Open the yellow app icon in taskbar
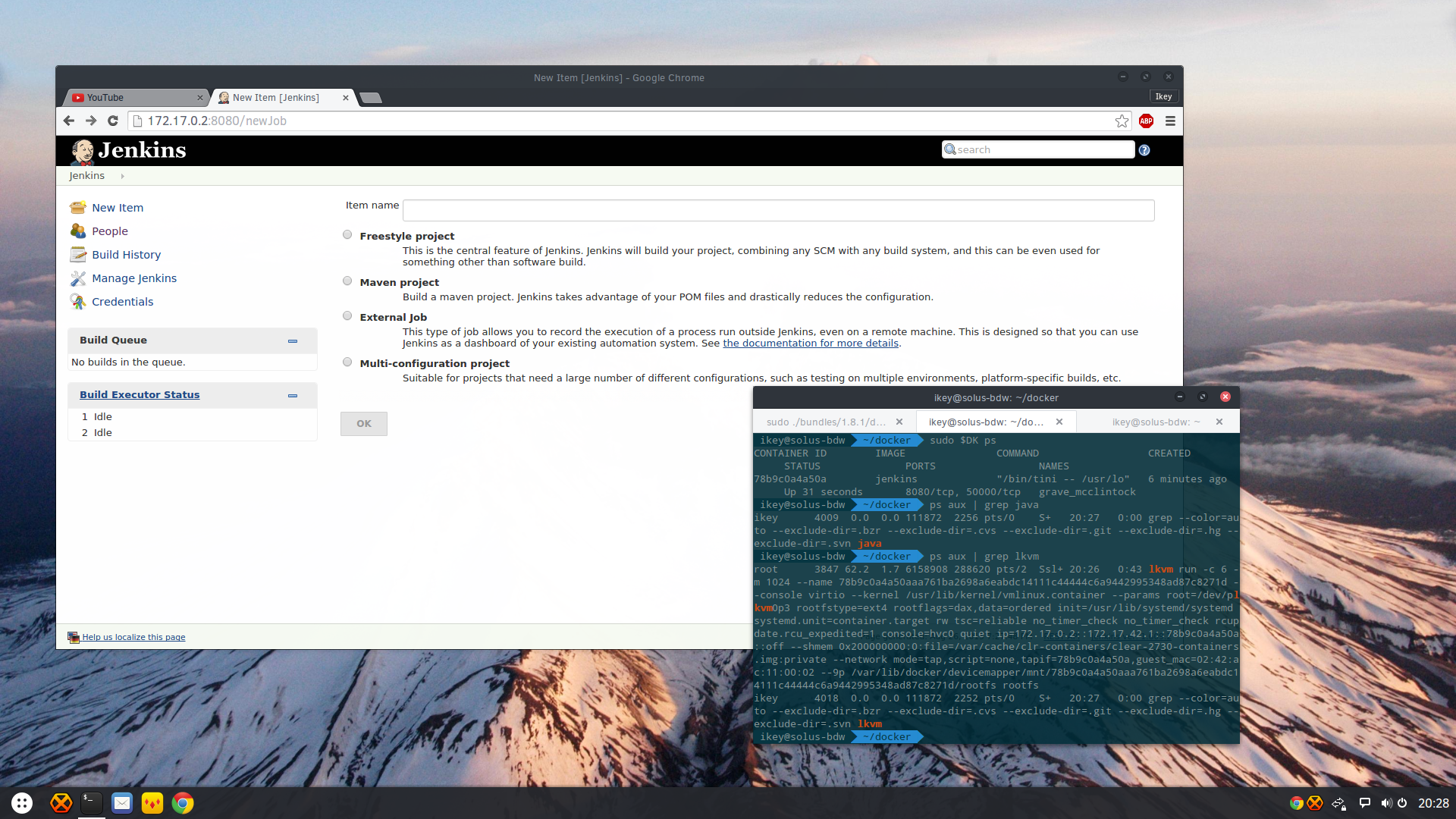 pos(152,803)
